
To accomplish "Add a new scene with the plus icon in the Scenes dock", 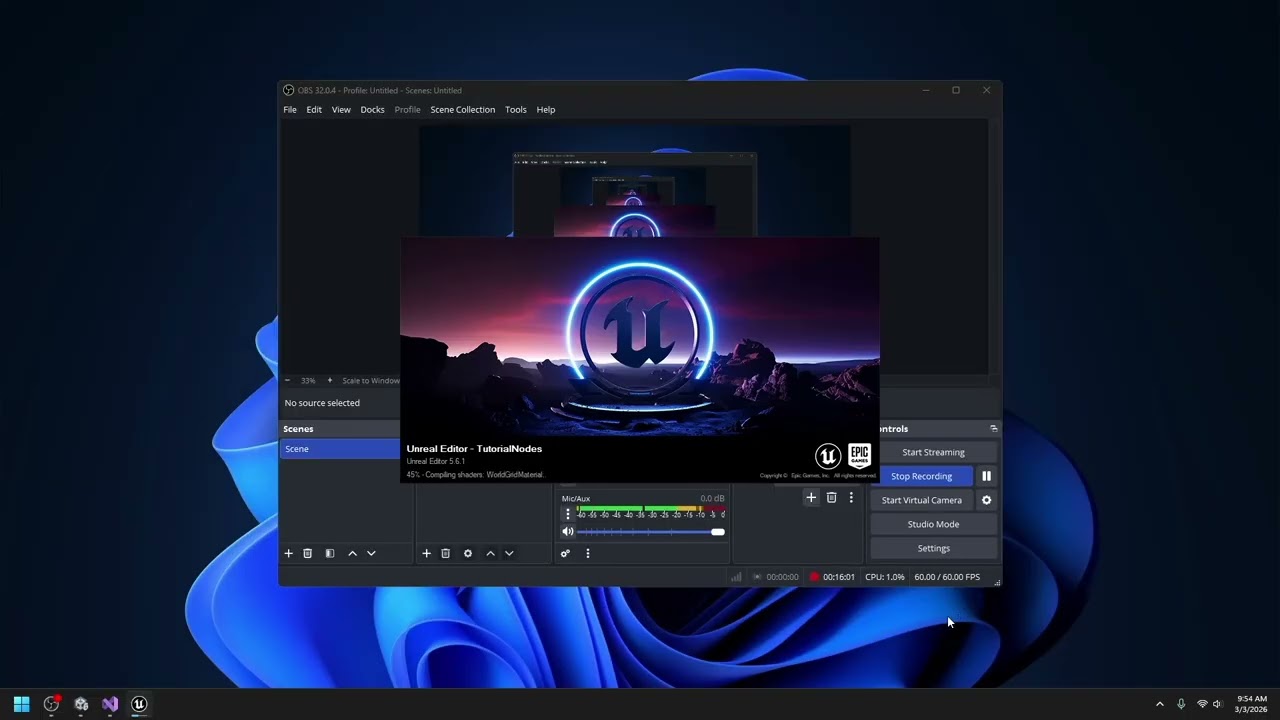I will [288, 553].
